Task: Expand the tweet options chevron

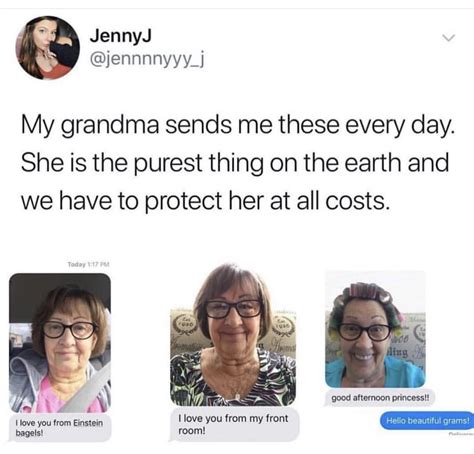Action: pos(448,37)
